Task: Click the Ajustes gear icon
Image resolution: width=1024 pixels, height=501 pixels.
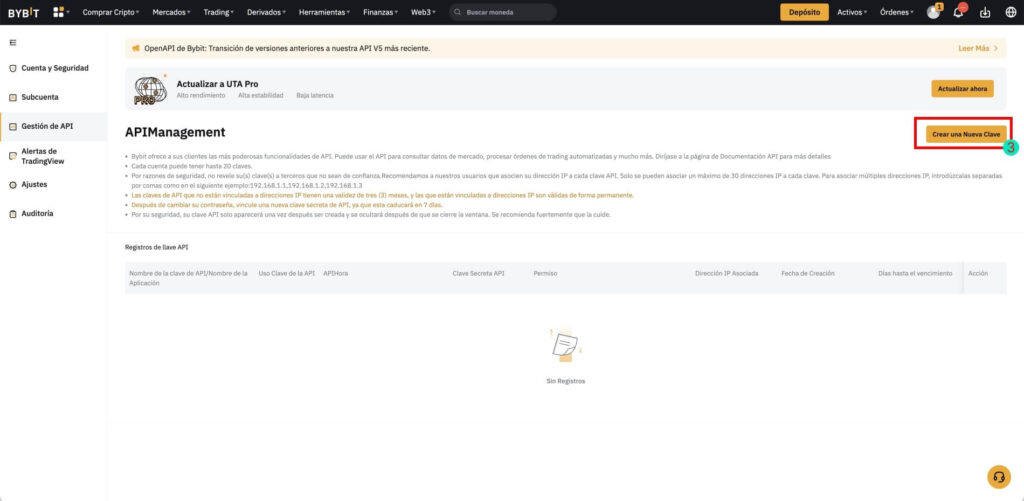Action: click(12, 185)
